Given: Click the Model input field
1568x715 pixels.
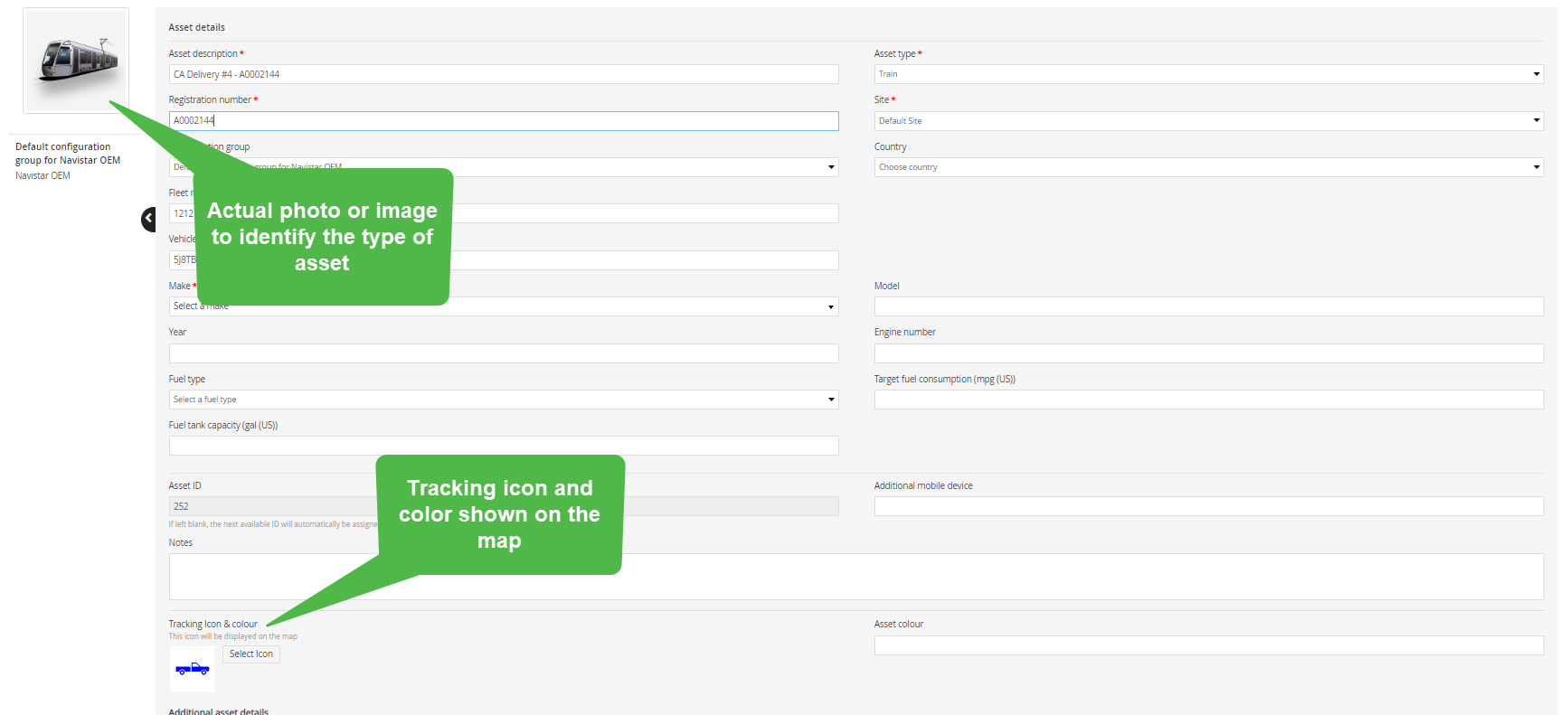Looking at the screenshot, I should point(1208,306).
